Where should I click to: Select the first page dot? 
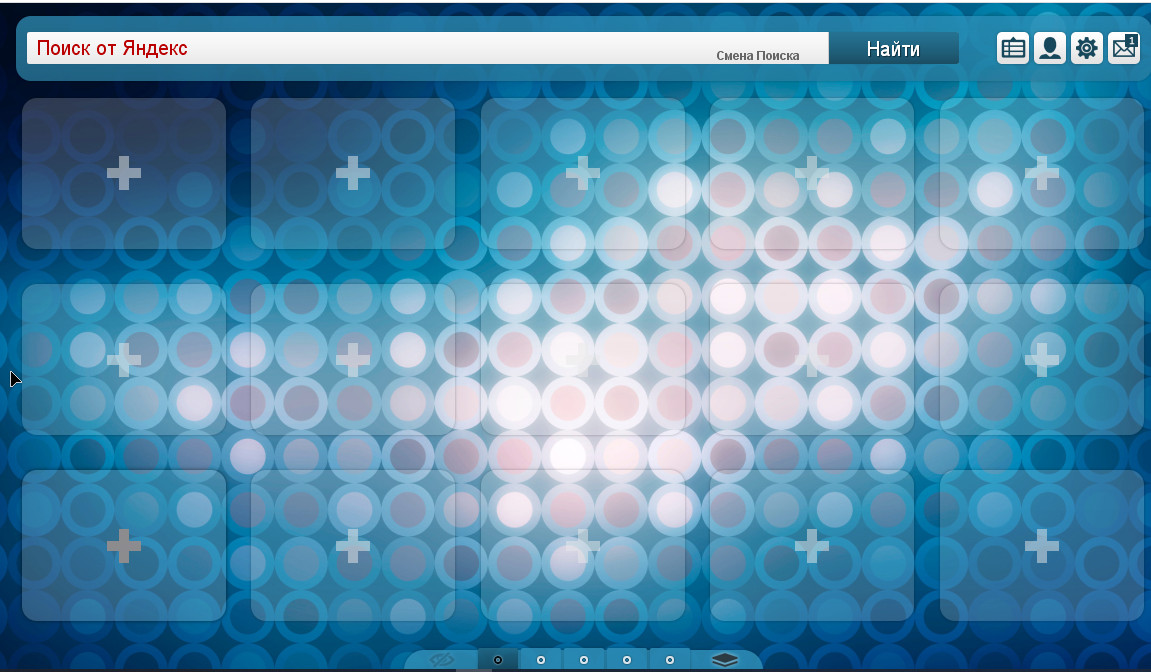498,660
